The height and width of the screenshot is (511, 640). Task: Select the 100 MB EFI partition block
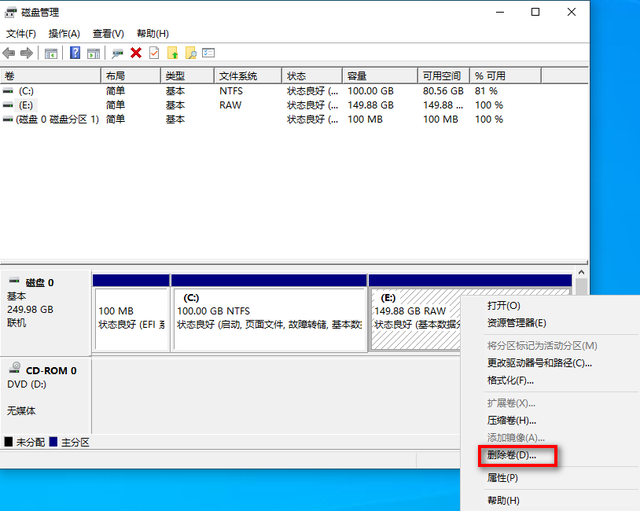(131, 319)
